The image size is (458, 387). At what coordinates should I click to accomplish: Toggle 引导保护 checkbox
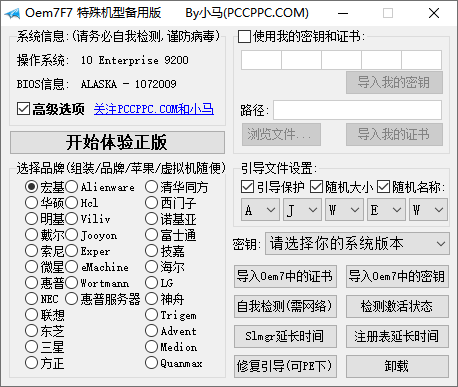click(x=247, y=187)
